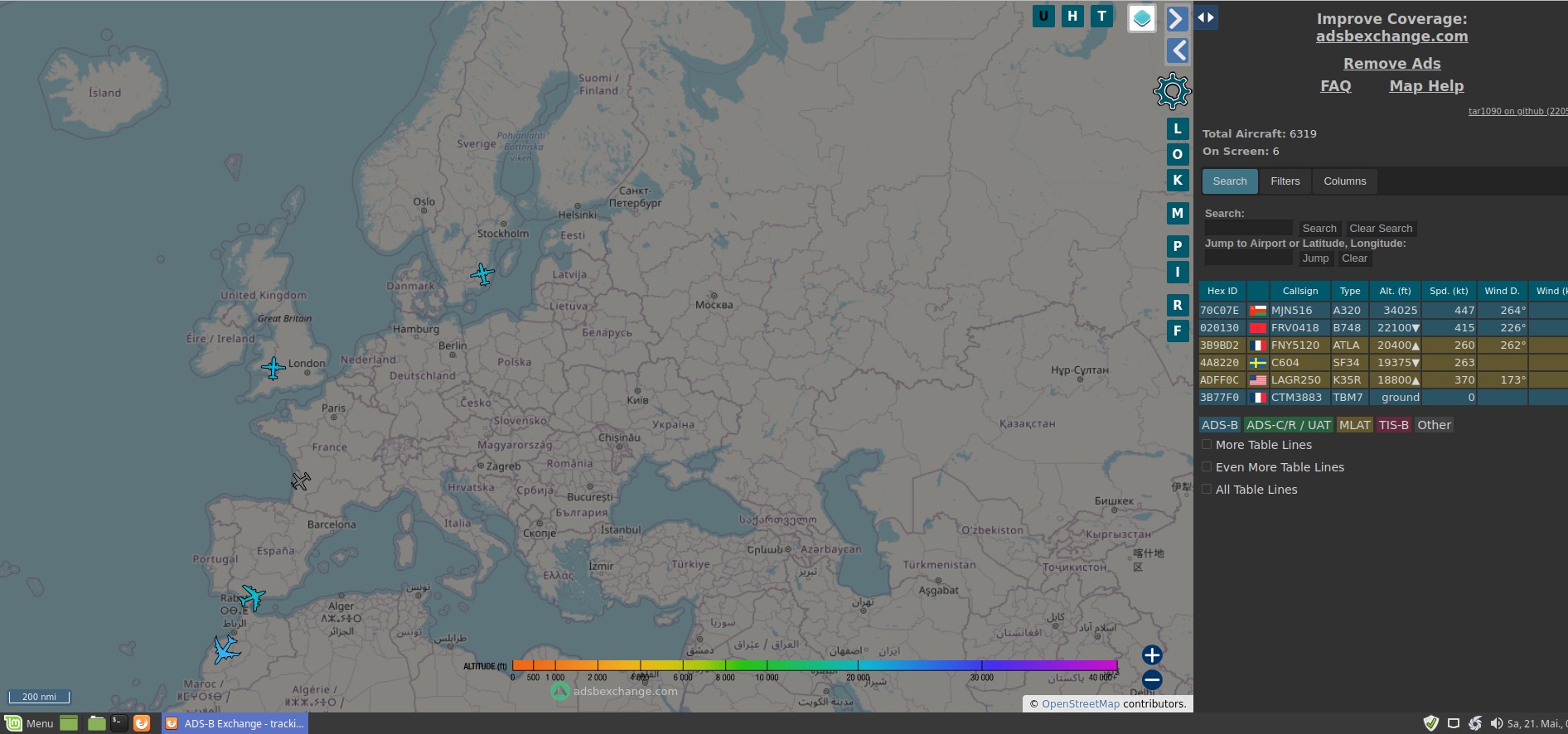Check Even More Table Lines
1568x734 pixels.
[x=1207, y=467]
